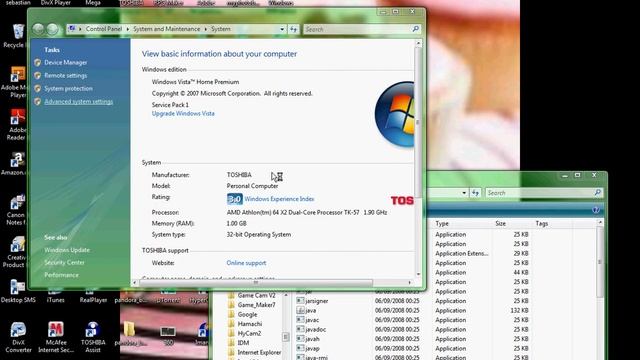Open System protection task link
This screenshot has height=360, width=640.
(x=69, y=89)
